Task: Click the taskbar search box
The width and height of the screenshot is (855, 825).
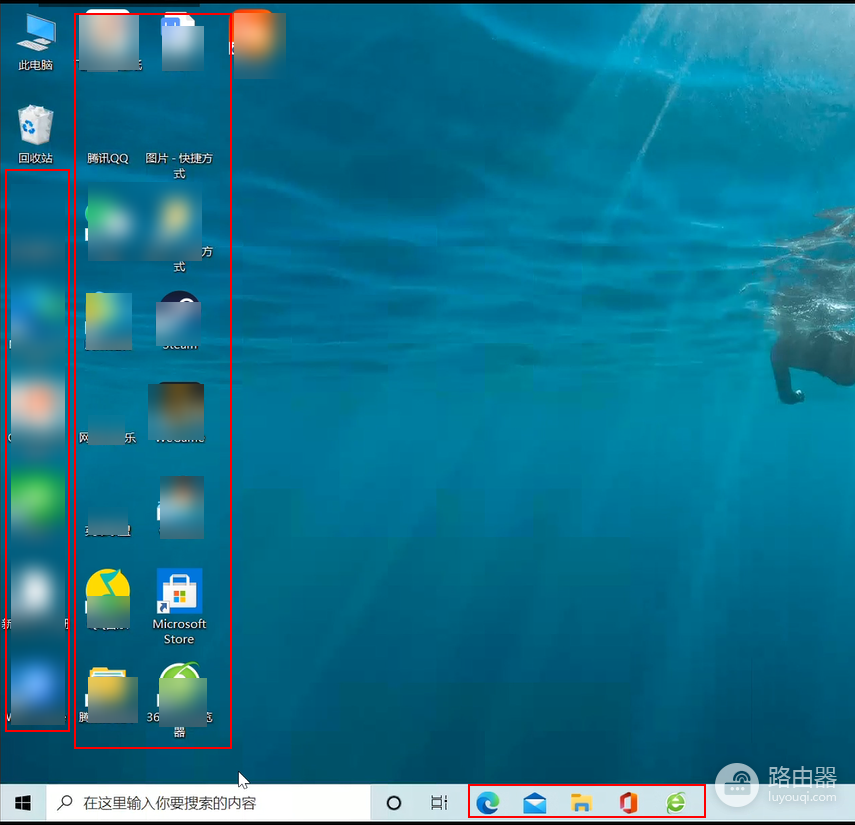Action: [208, 803]
